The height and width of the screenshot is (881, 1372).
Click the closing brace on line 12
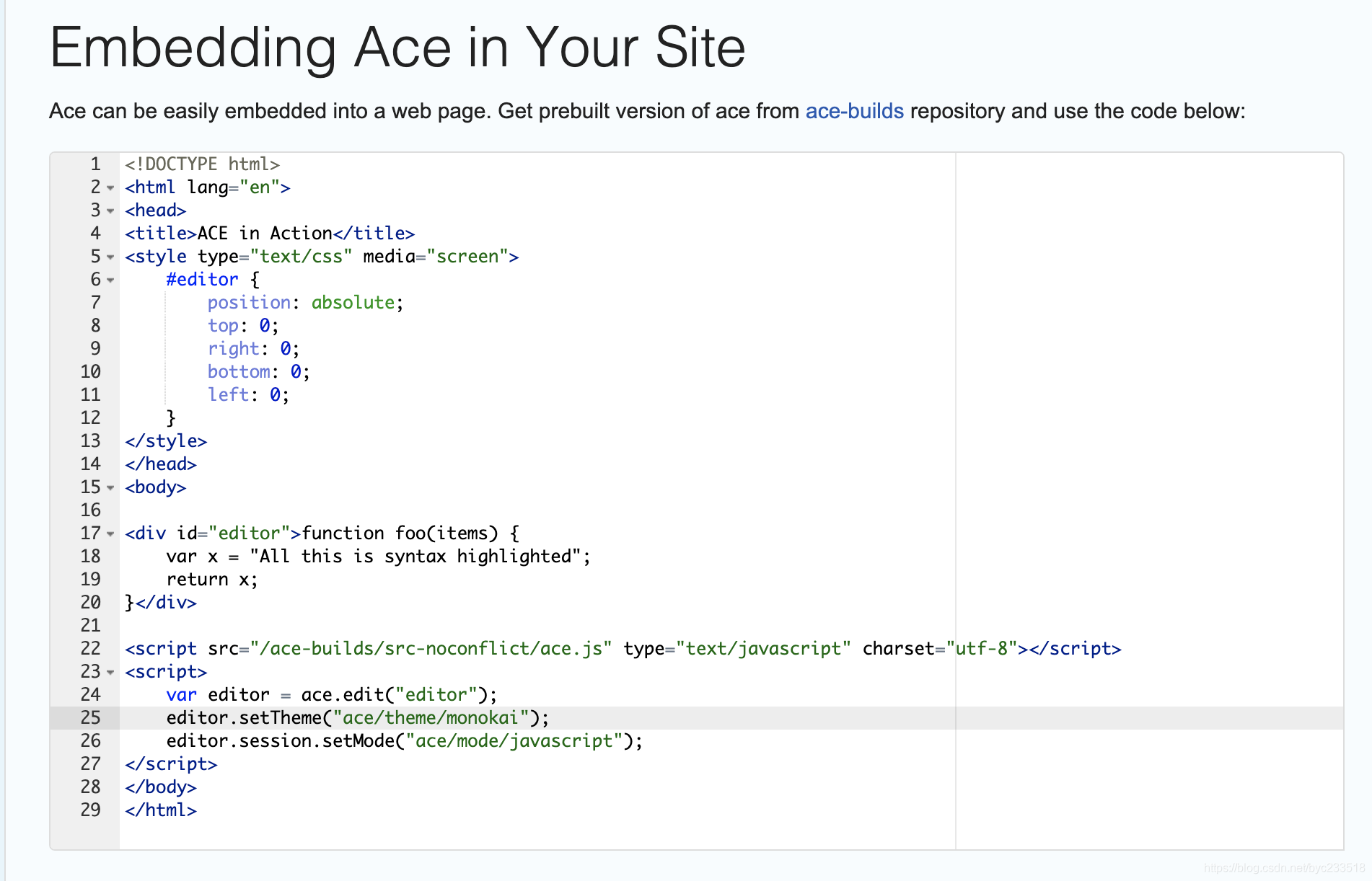tap(171, 418)
